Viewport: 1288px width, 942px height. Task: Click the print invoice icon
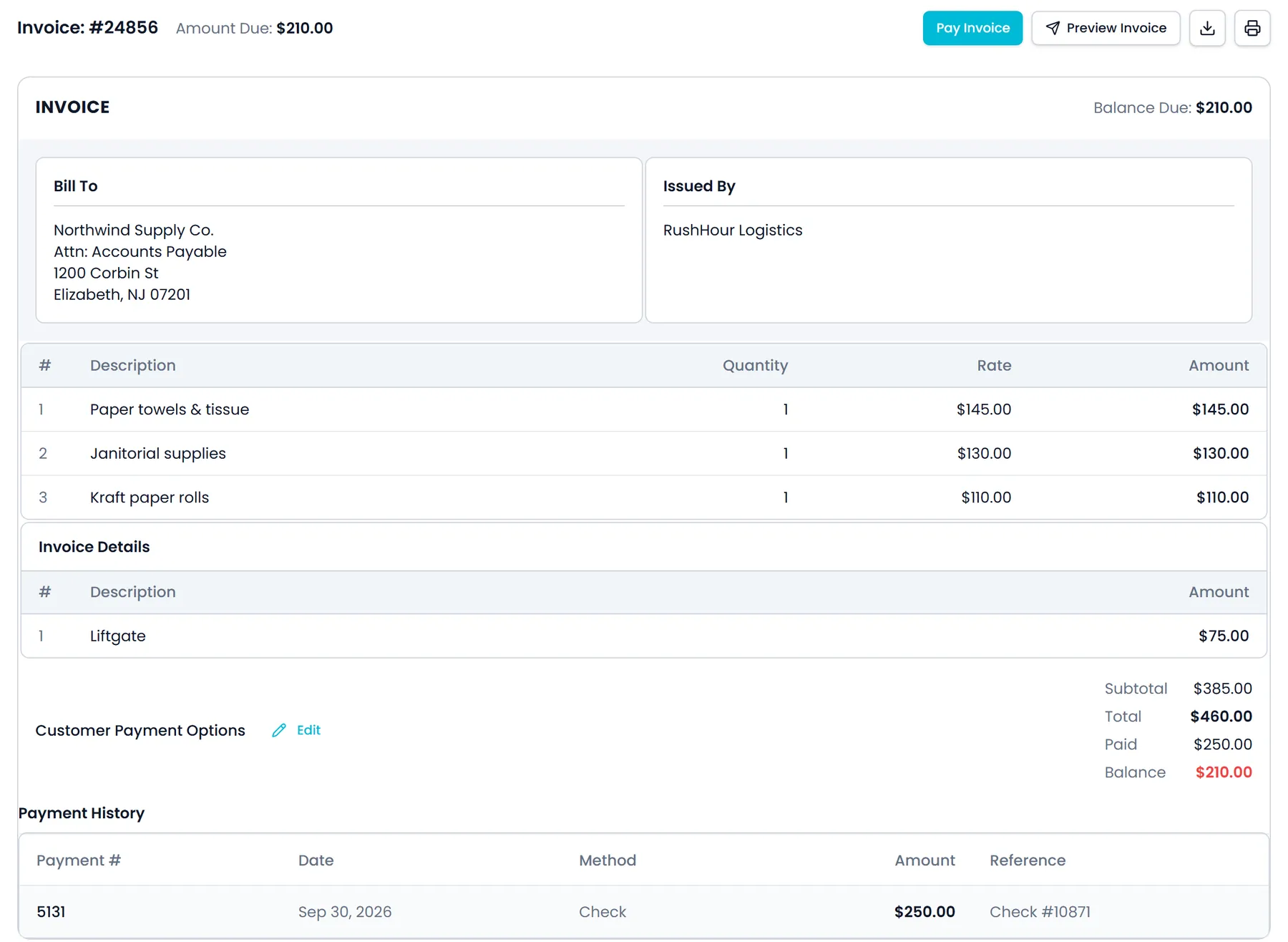tap(1252, 28)
